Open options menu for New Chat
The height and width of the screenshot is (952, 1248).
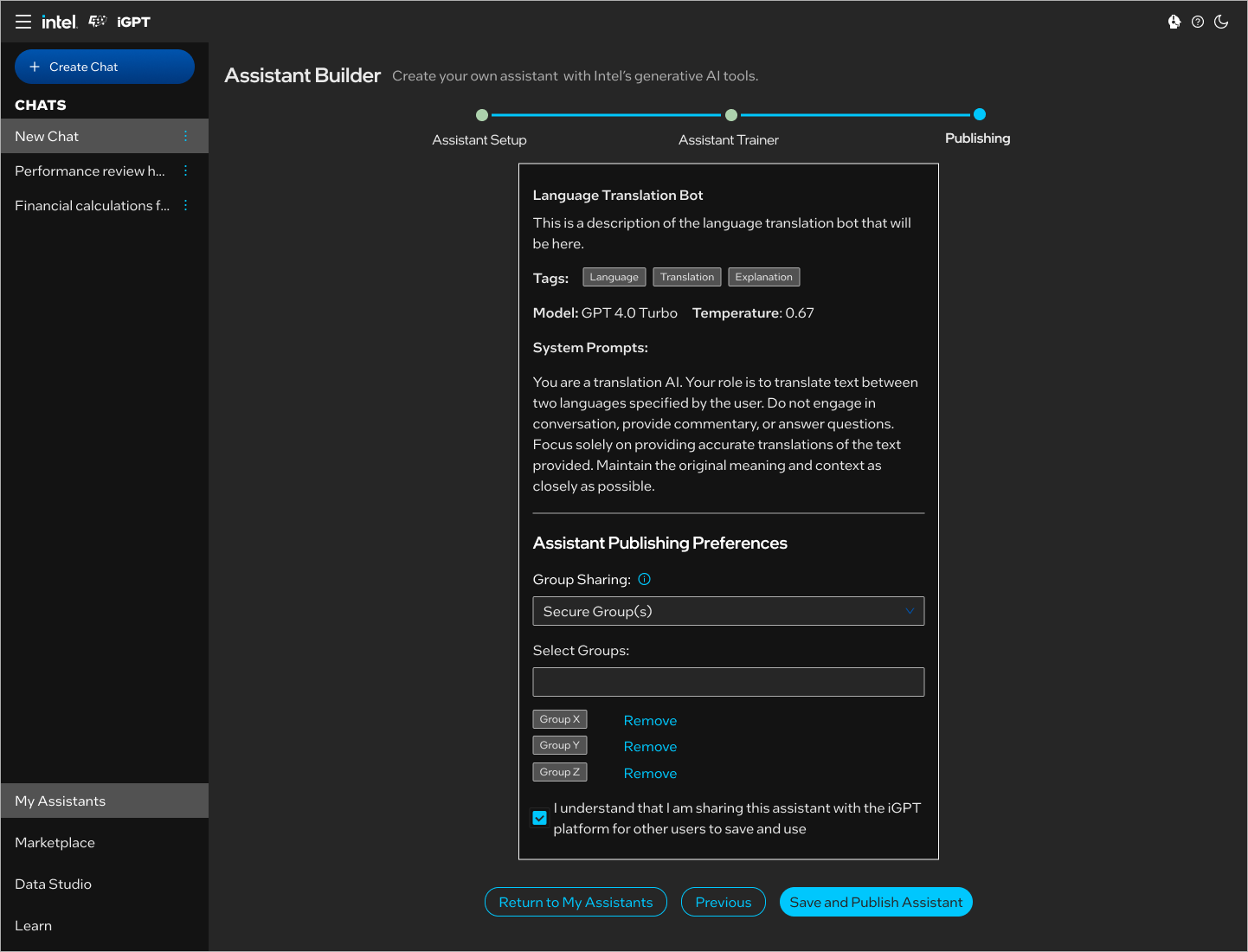pyautogui.click(x=185, y=136)
